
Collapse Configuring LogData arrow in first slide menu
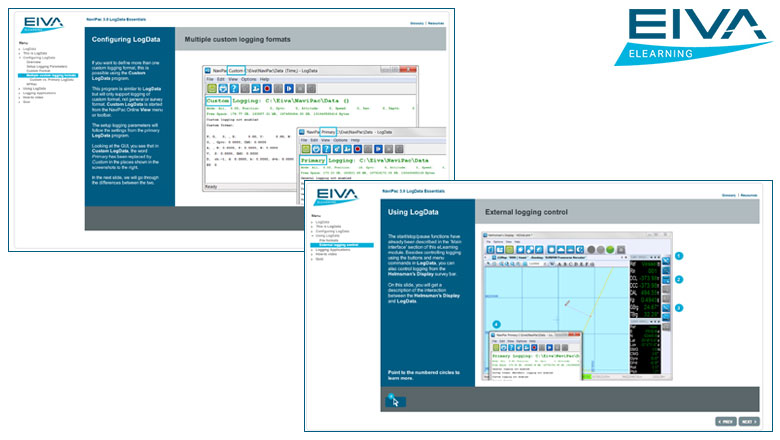20,58
